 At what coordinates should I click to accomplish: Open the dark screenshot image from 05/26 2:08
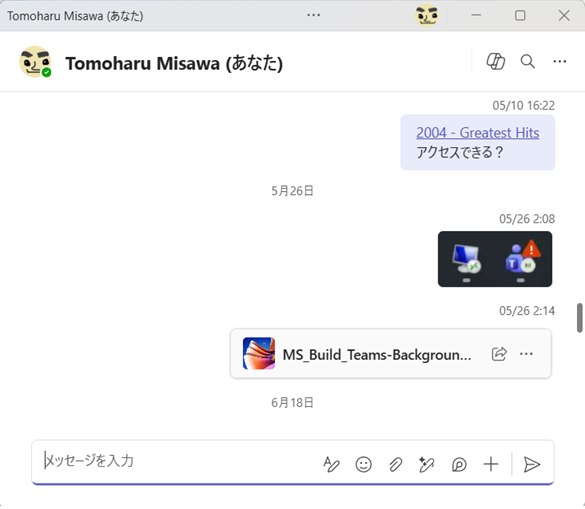495,259
